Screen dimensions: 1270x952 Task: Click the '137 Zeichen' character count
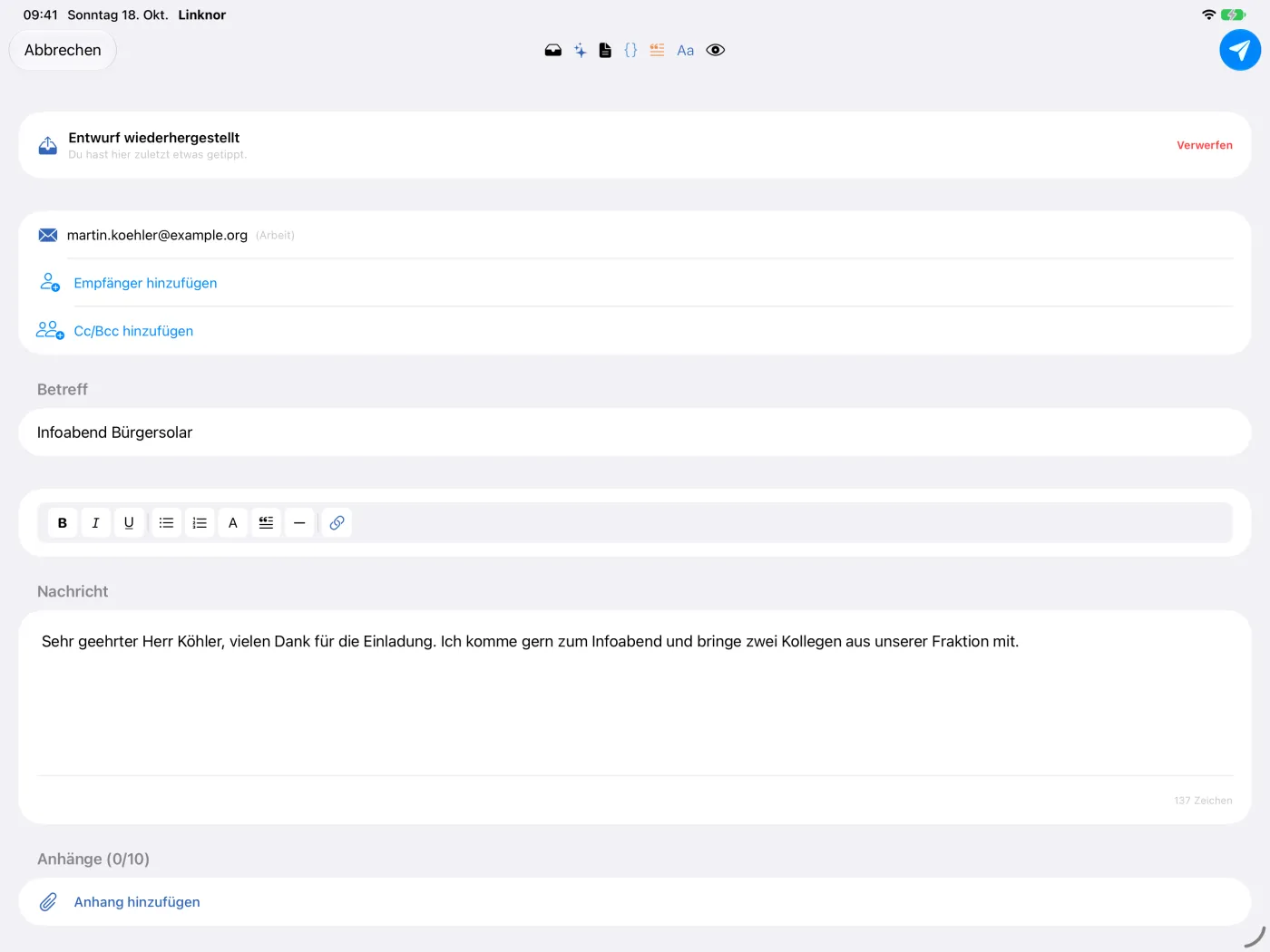click(1203, 801)
